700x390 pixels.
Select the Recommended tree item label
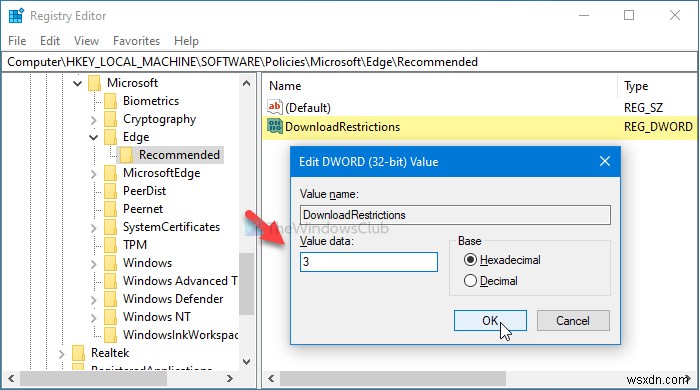[x=179, y=155]
